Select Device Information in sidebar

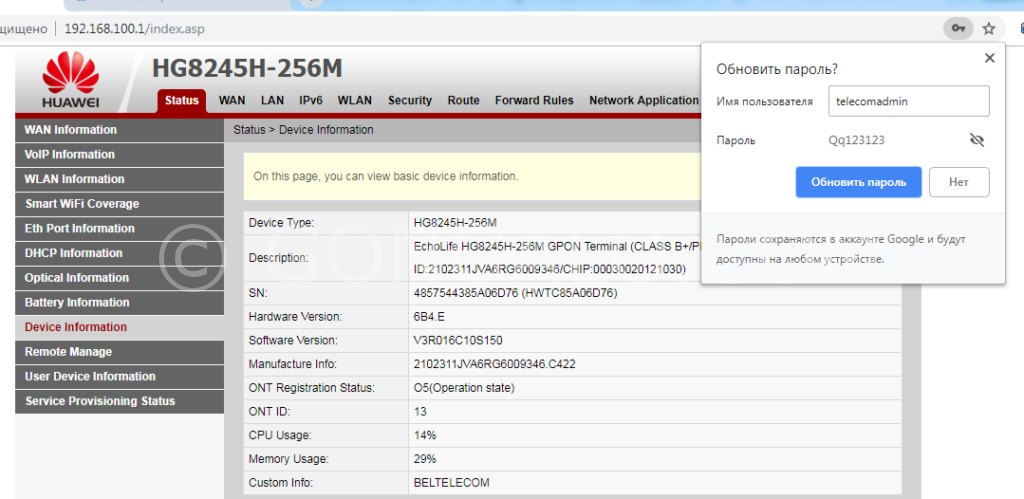120,327
